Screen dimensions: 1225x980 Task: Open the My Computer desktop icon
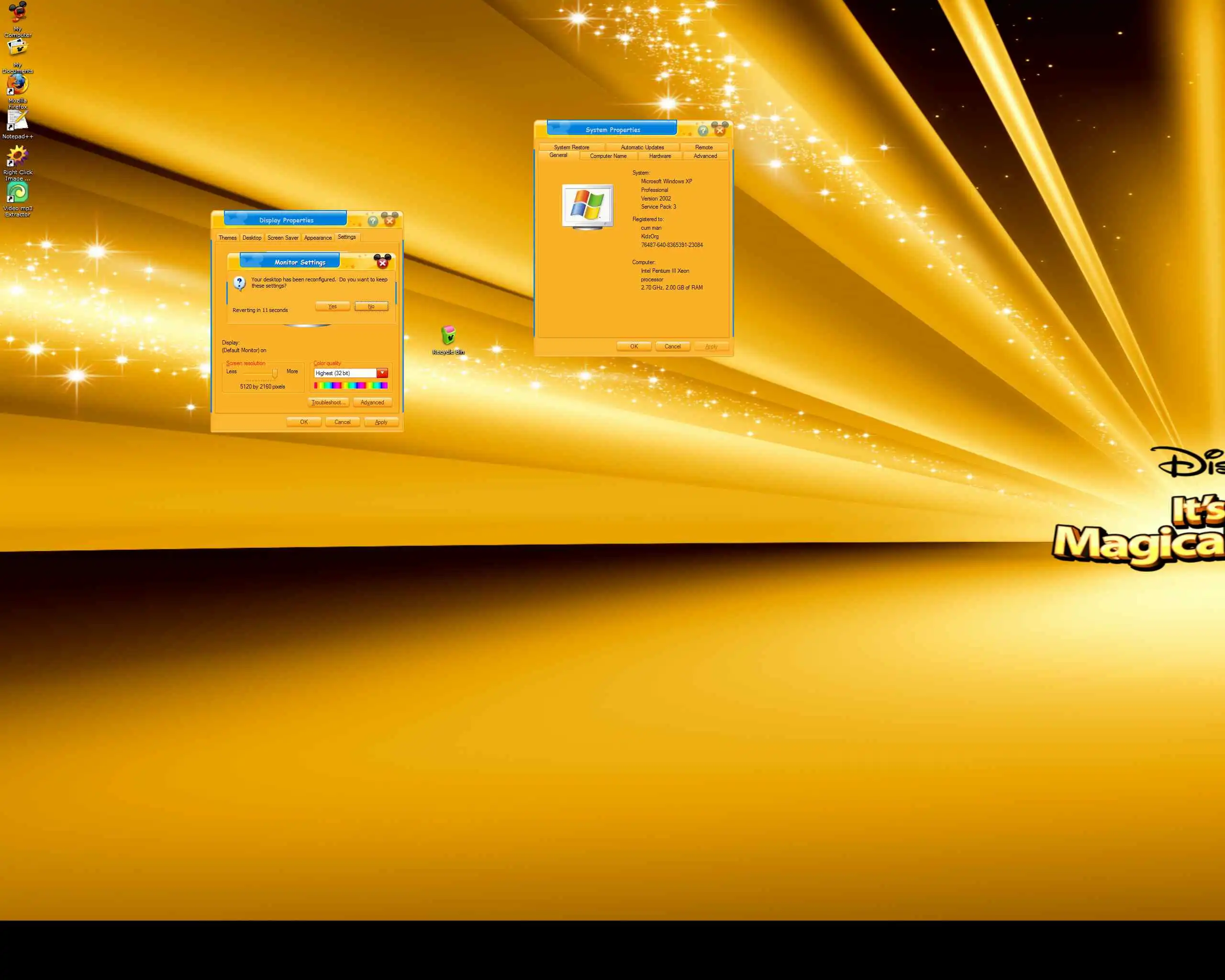point(18,12)
